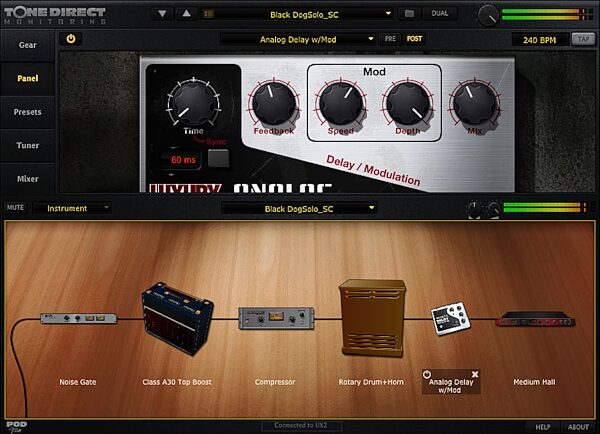Click the Rotary Drum+Horn label
Screen dimensions: 600x434
[x=371, y=382]
